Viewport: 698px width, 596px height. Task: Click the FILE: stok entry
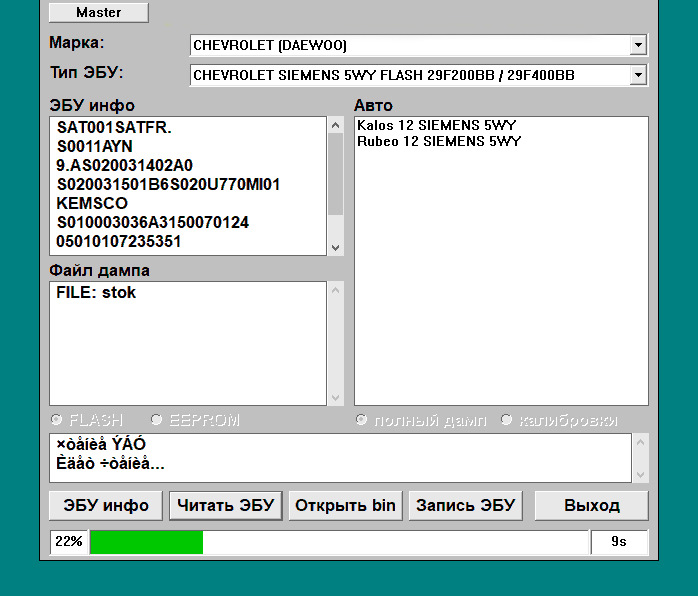pyautogui.click(x=96, y=292)
